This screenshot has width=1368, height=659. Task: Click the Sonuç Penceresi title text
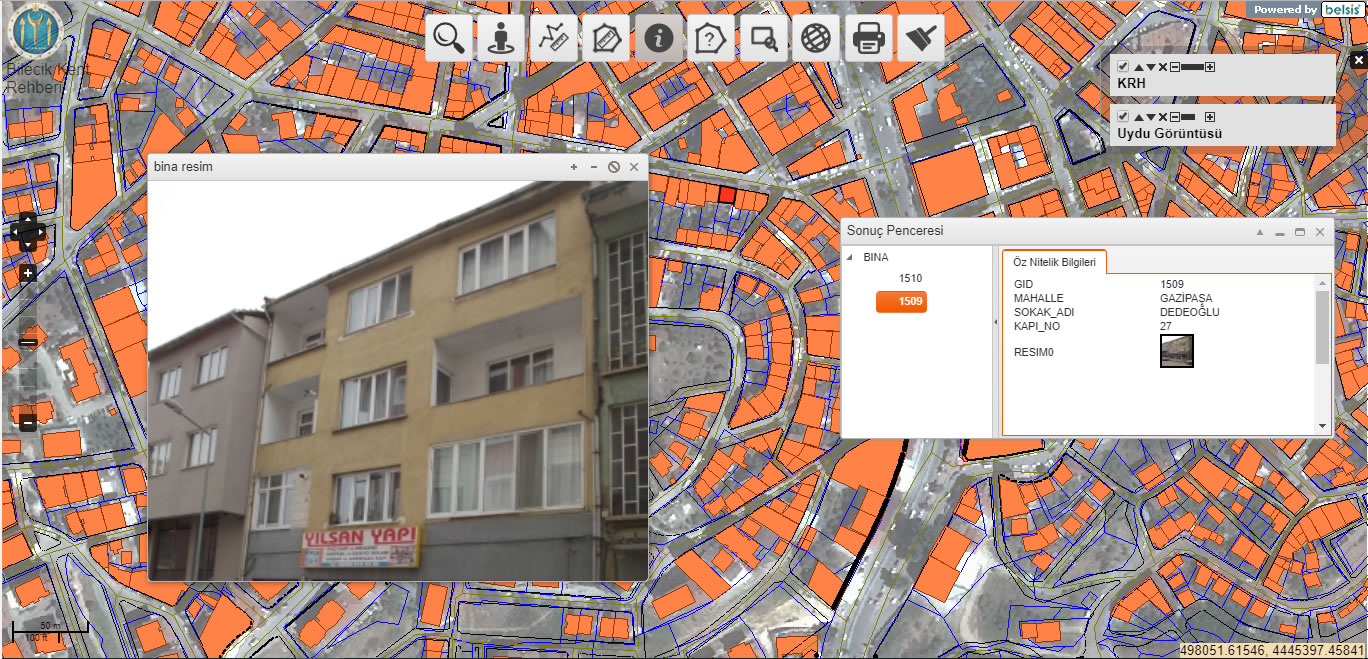coord(895,231)
